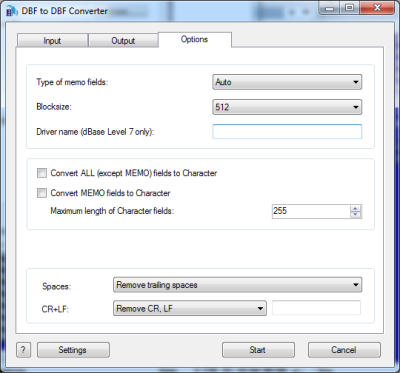The height and width of the screenshot is (373, 400).
Task: Maximize the converter window
Action: click(350, 8)
